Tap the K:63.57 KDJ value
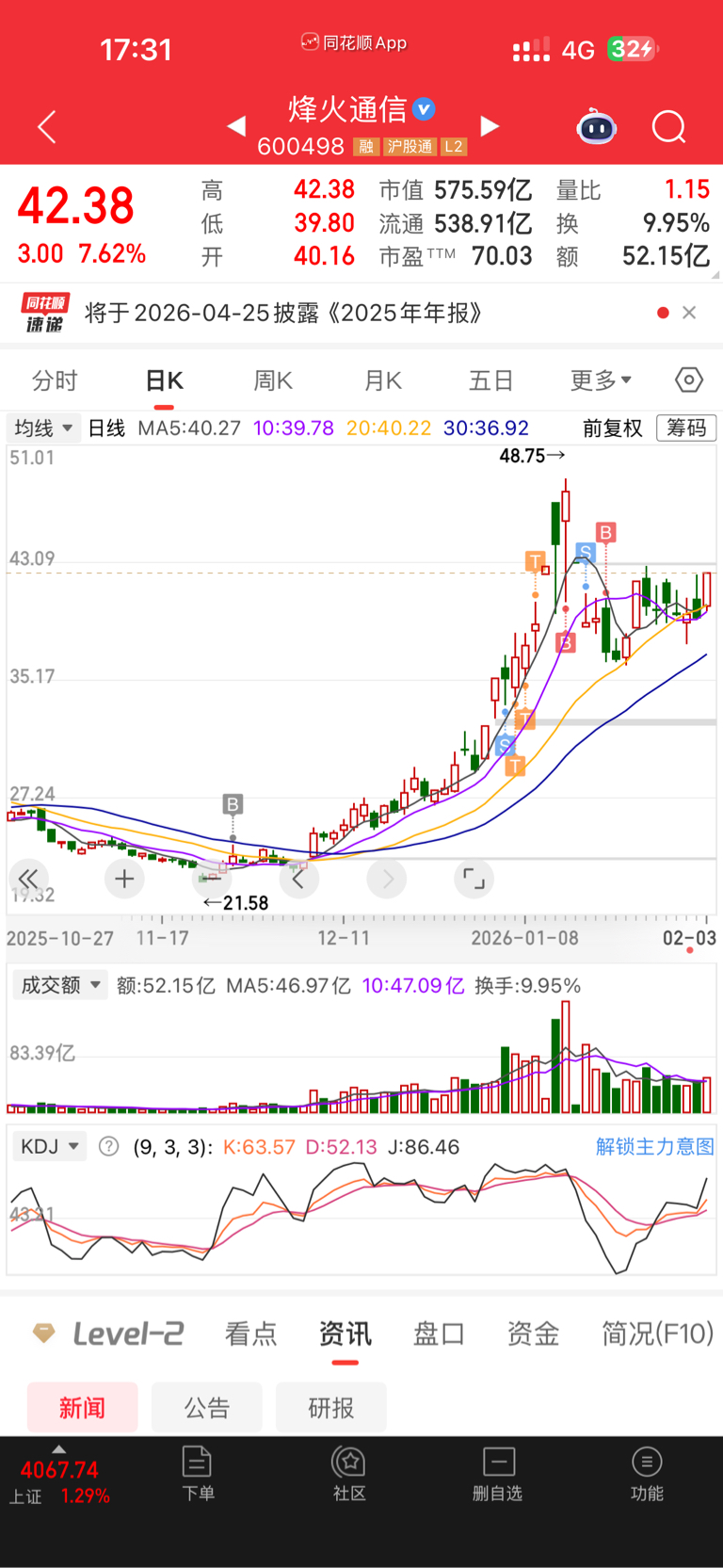 pos(259,1147)
